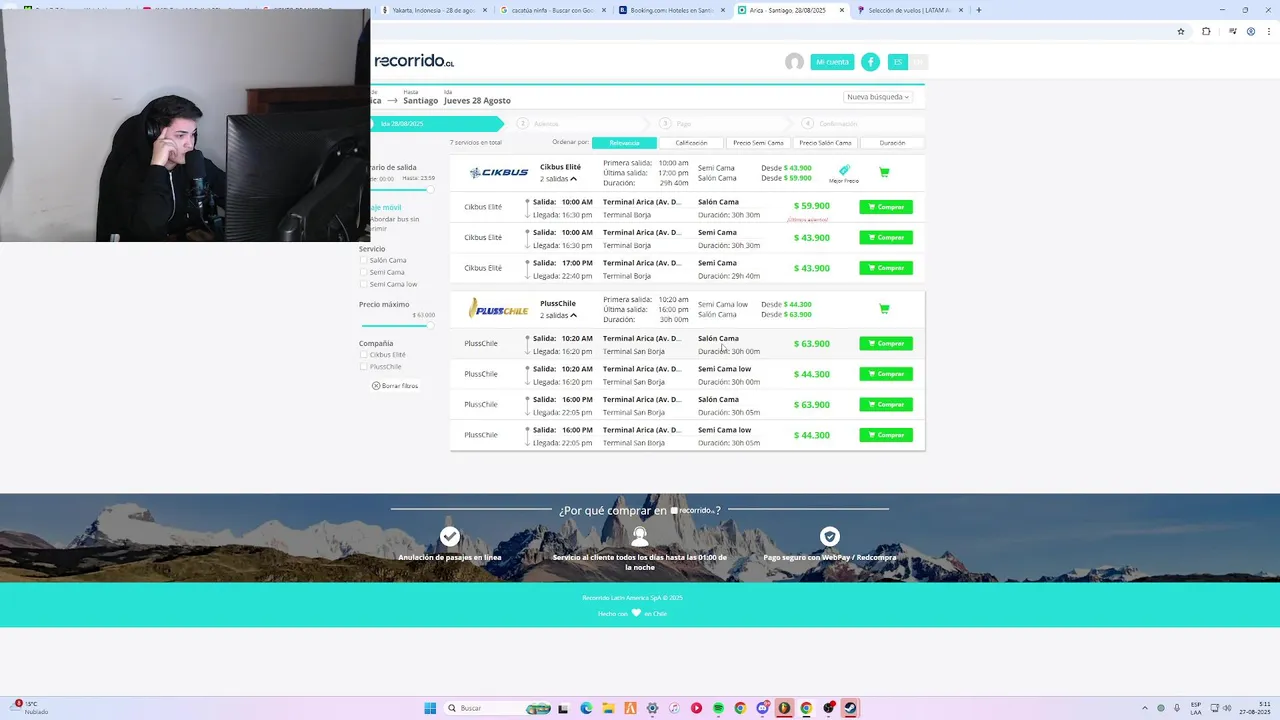The width and height of the screenshot is (1280, 720).
Task: Open clock showing 27-08-2025
Action: (1254, 708)
